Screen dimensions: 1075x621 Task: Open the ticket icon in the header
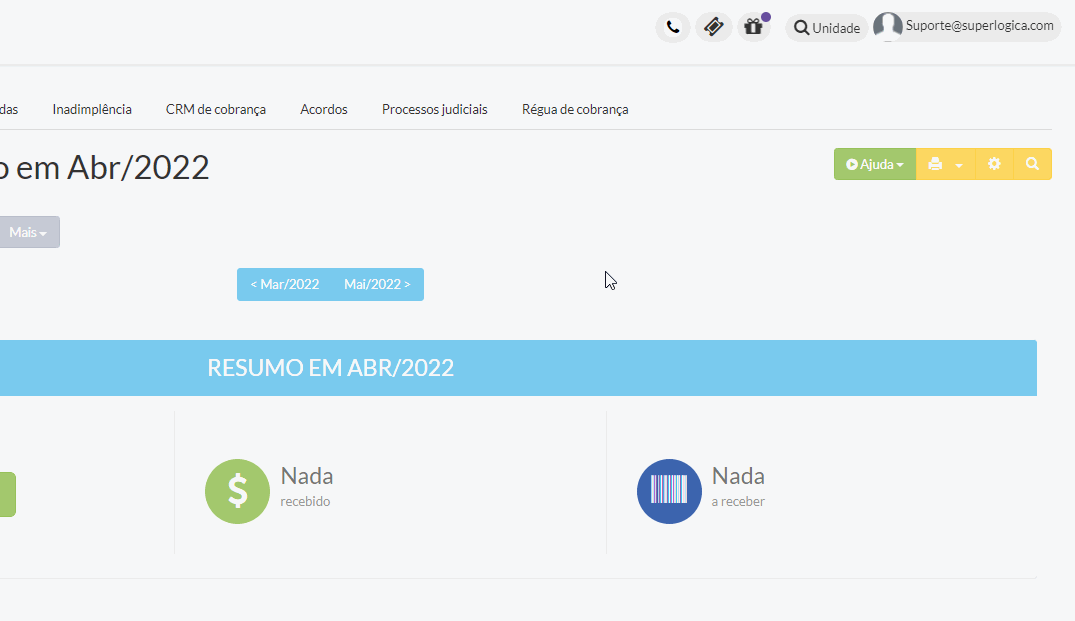[x=713, y=27]
